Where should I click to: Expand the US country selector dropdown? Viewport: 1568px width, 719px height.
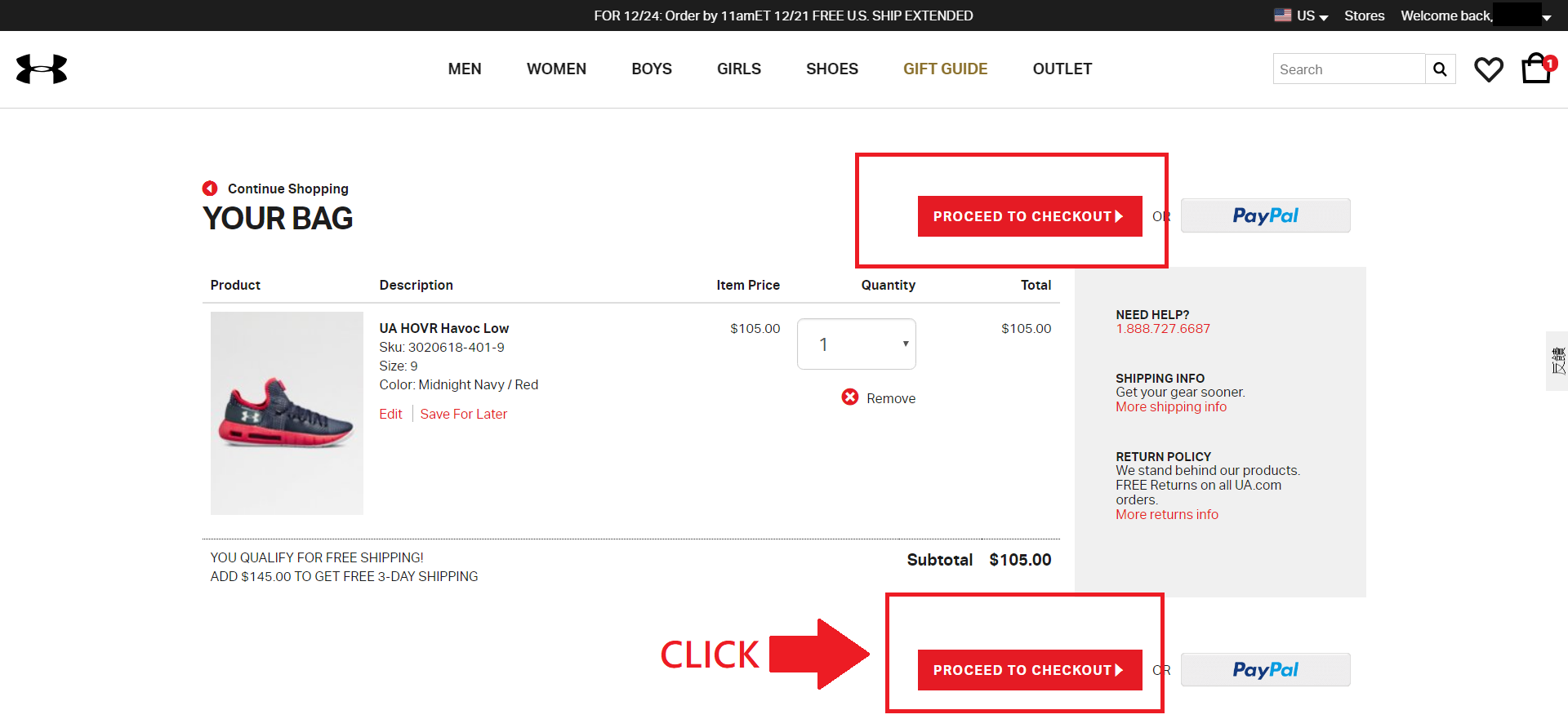point(1312,16)
